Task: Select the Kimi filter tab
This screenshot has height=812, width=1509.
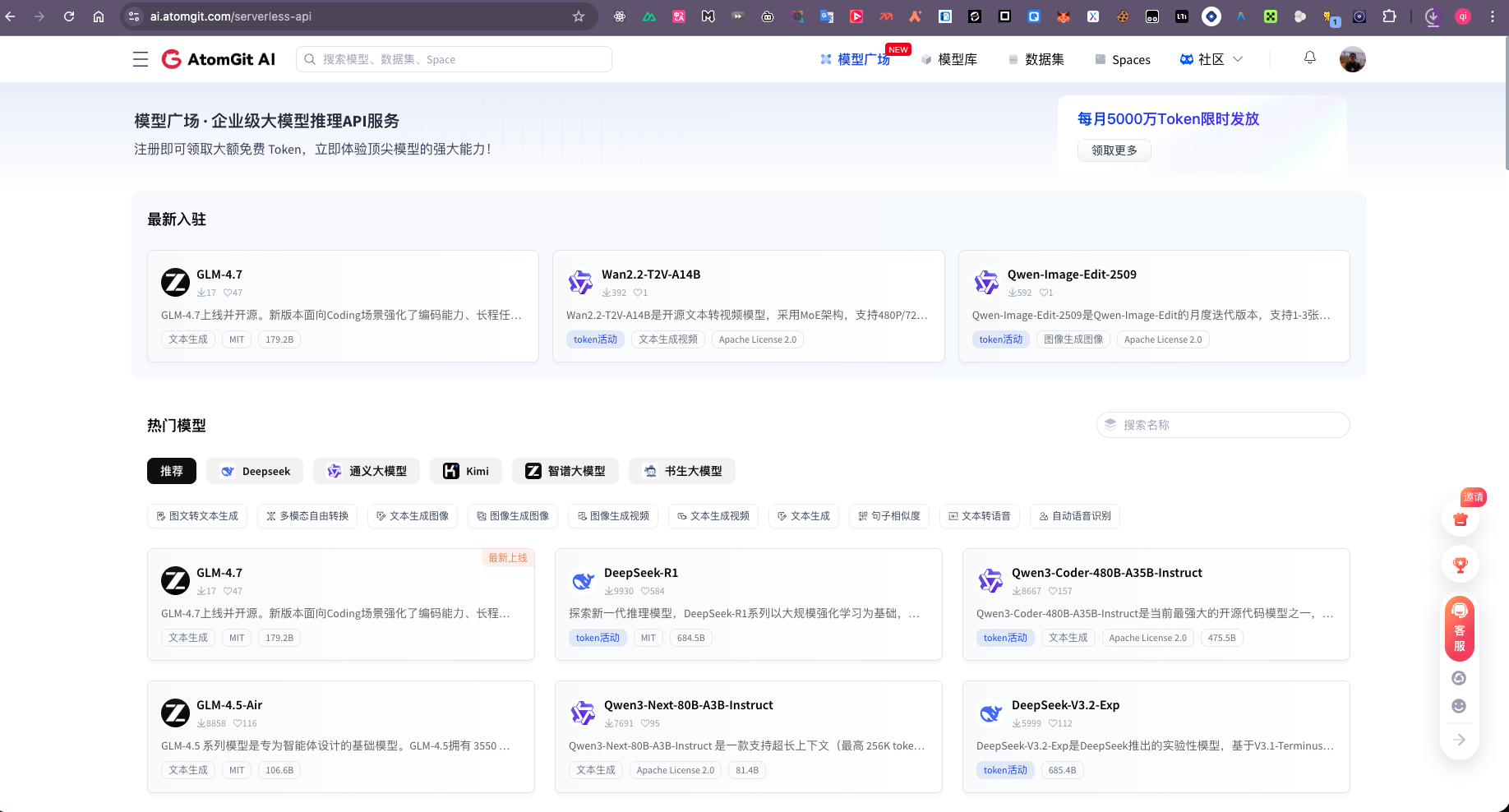Action: pyautogui.click(x=466, y=471)
